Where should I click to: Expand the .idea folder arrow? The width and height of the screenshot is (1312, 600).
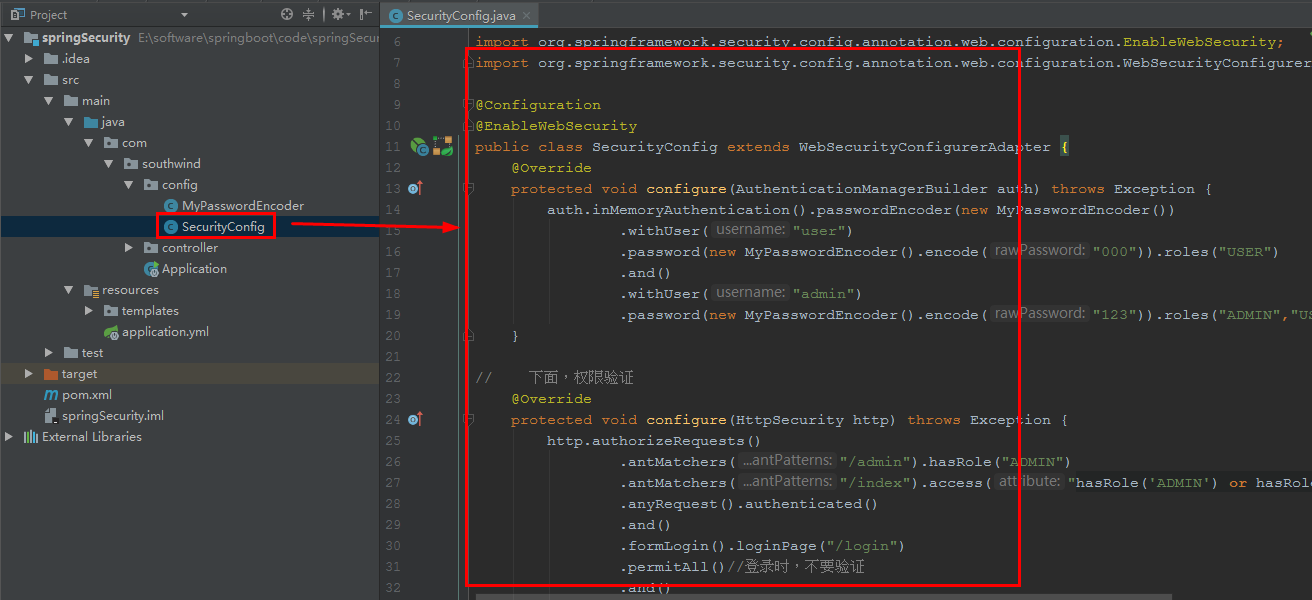pos(30,59)
